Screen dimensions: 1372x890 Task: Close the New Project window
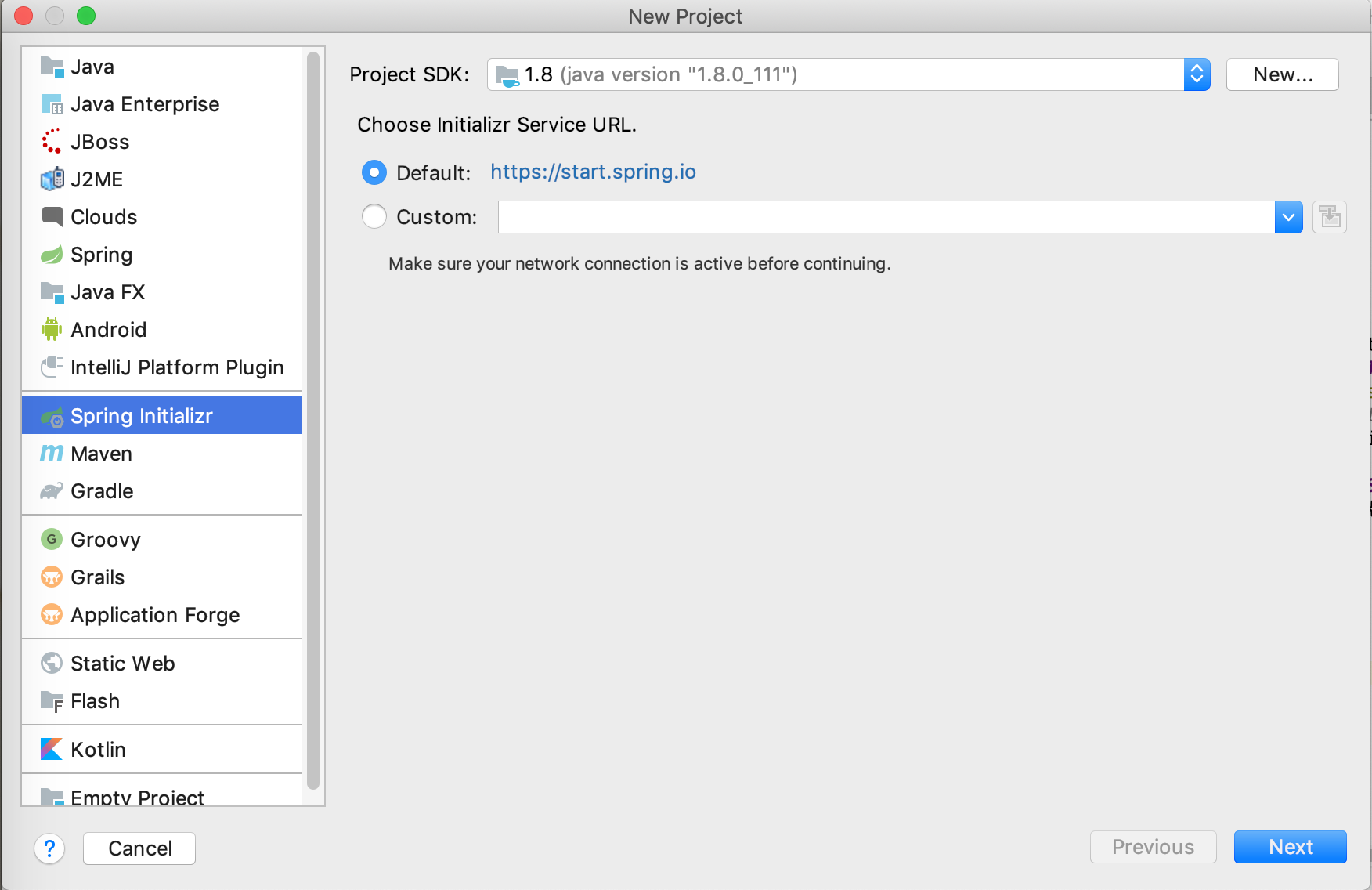(23, 16)
